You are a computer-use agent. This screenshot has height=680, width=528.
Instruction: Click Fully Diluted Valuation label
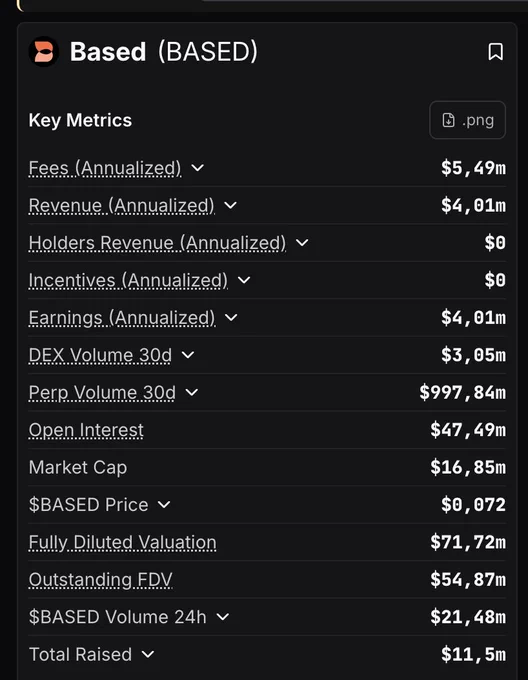click(122, 543)
